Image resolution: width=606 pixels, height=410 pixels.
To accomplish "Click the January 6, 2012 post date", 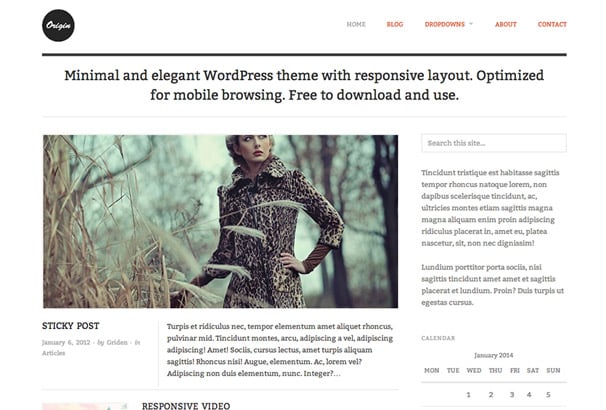I will pyautogui.click(x=66, y=342).
